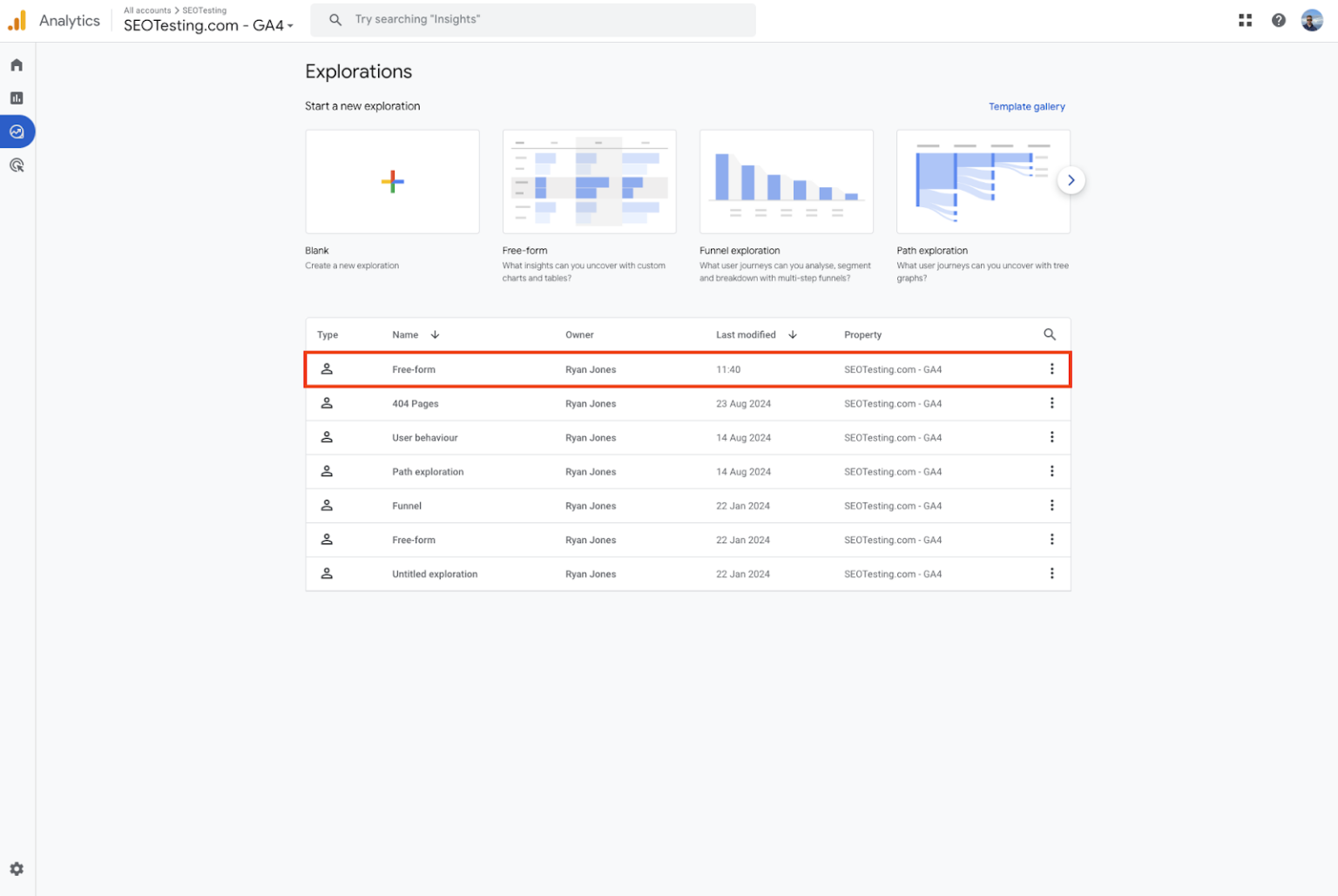Image resolution: width=1338 pixels, height=896 pixels.
Task: Click the SEOTesting breadcrumb text
Action: [204, 10]
